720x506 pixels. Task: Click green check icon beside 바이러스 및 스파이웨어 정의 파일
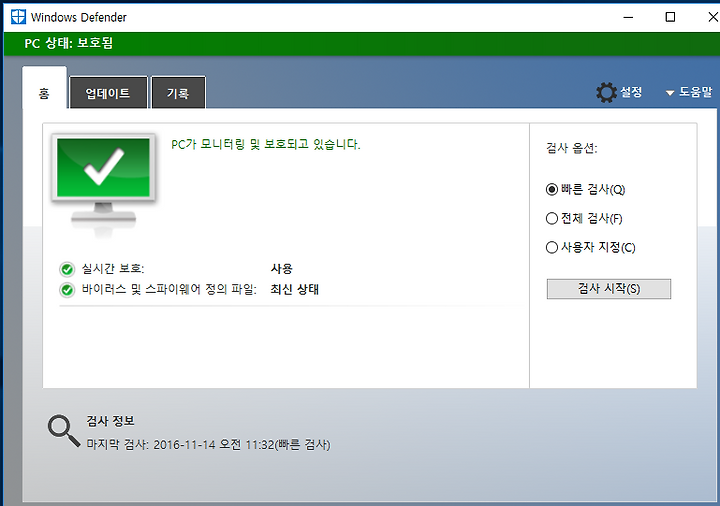[67, 290]
